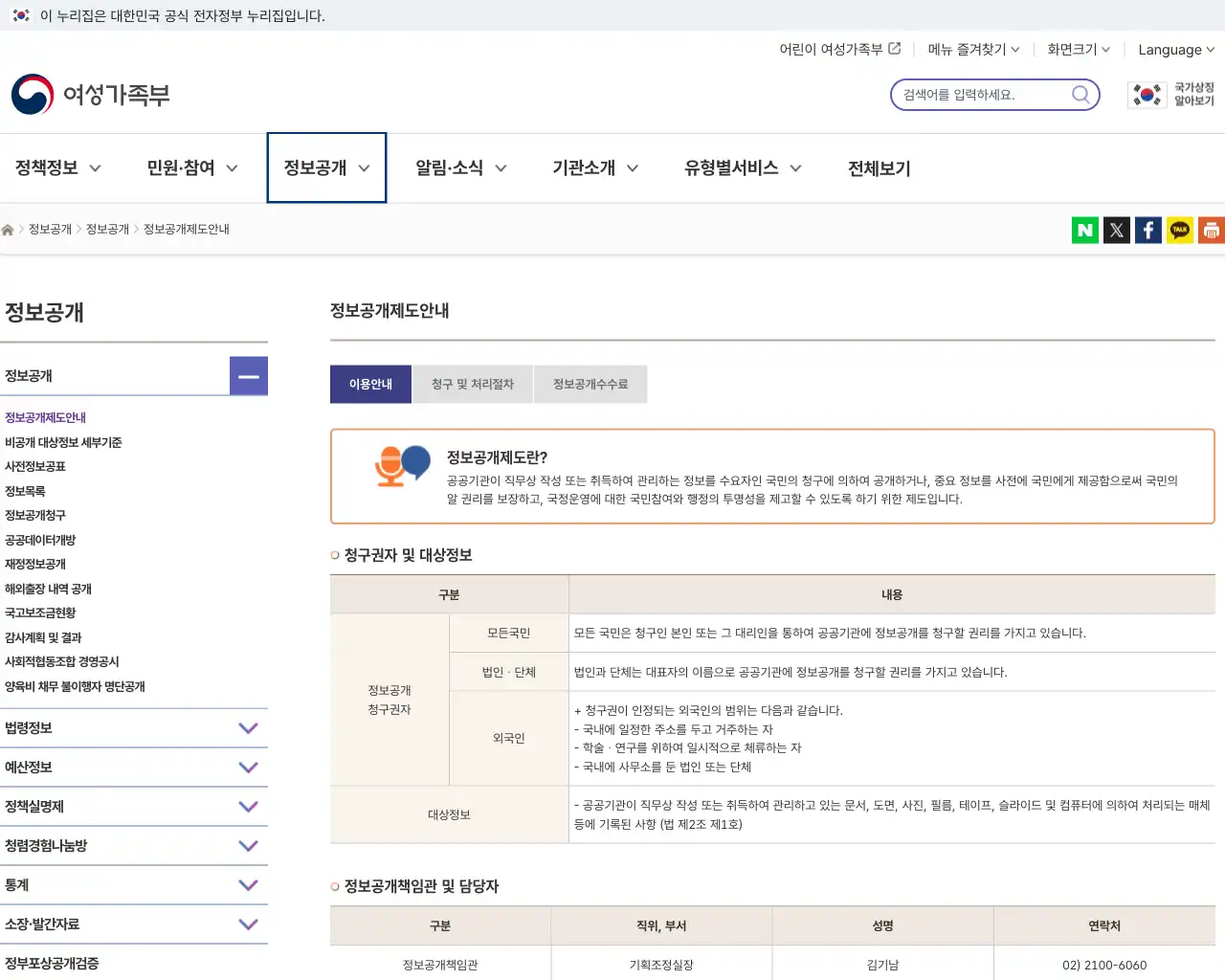Expand the 청렴경험나눔방 sidebar section
The image size is (1225, 980).
click(x=248, y=846)
